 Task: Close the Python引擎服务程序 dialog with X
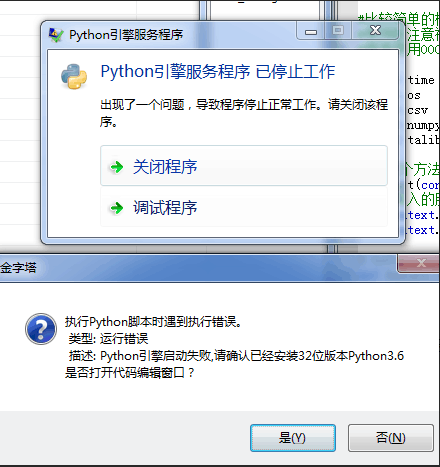[x=375, y=30]
